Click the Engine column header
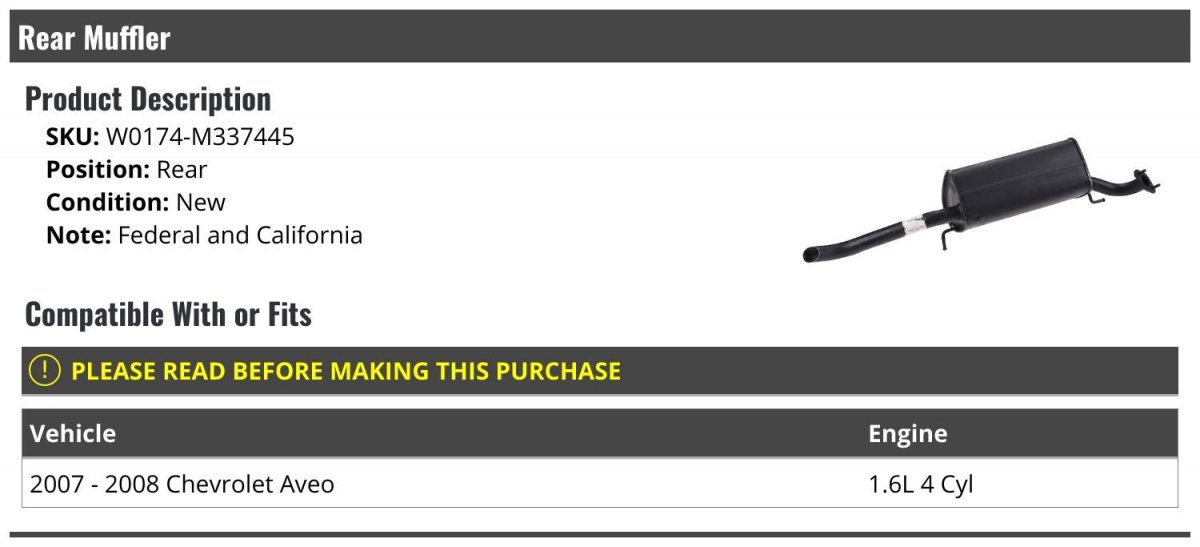The height and width of the screenshot is (547, 1200). pyautogui.click(x=907, y=434)
